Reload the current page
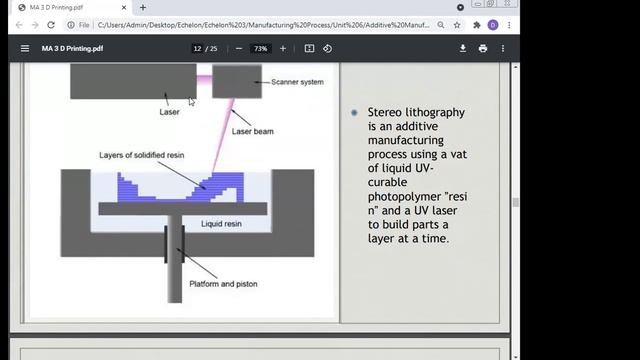Viewport: 640px width, 360px height. 51,25
